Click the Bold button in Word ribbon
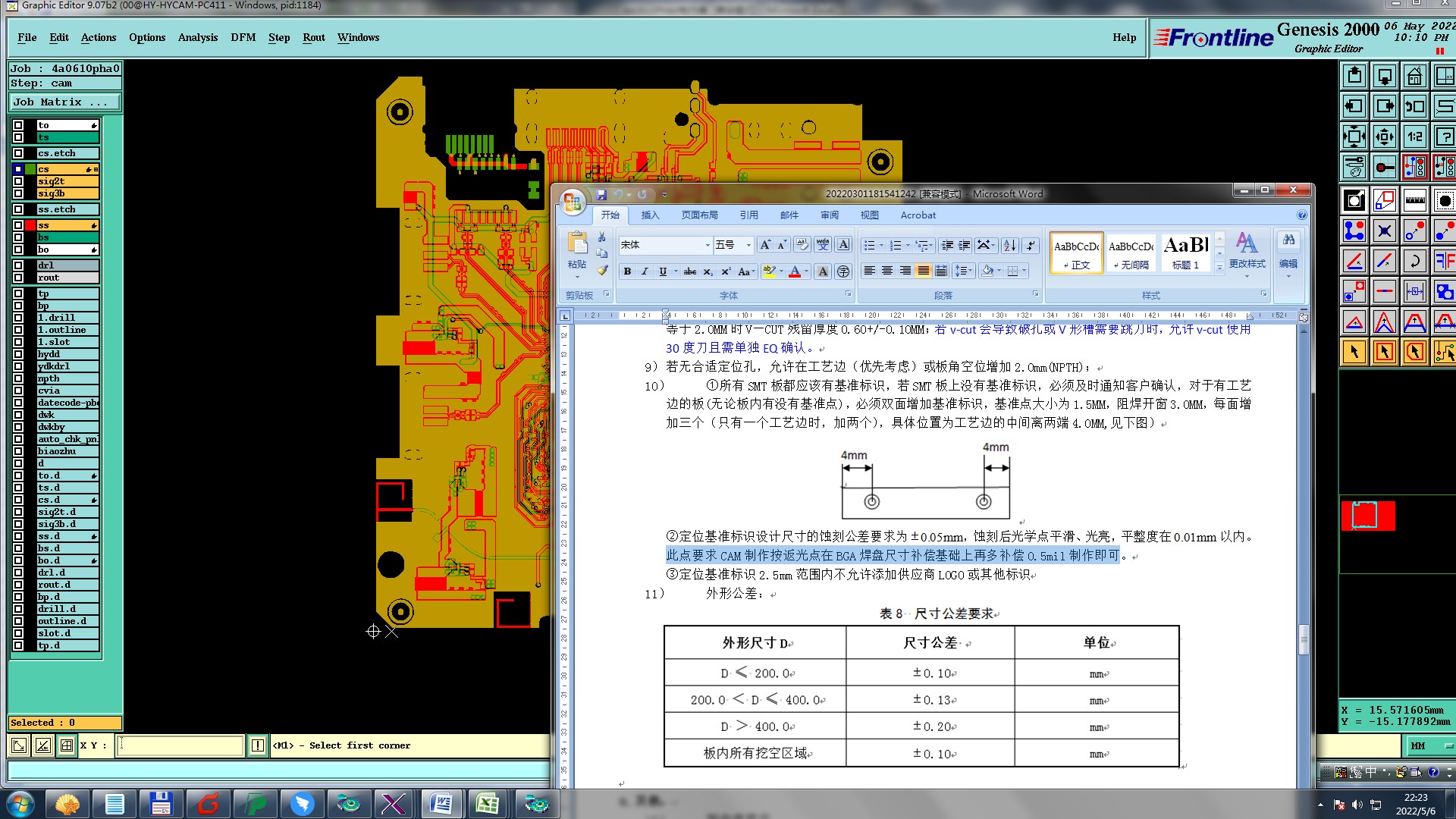This screenshot has height=819, width=1456. coord(627,271)
